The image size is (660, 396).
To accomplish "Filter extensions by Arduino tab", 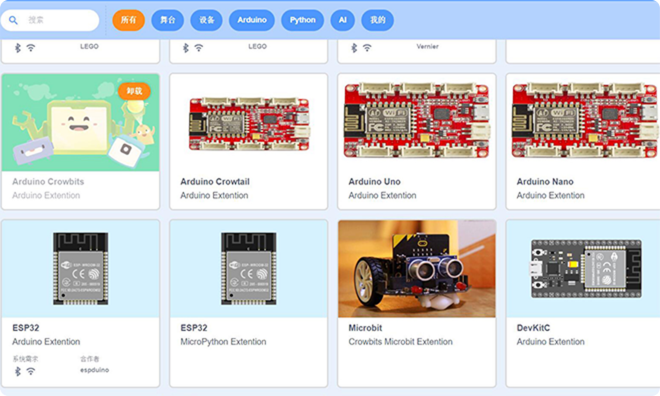I will pyautogui.click(x=252, y=20).
